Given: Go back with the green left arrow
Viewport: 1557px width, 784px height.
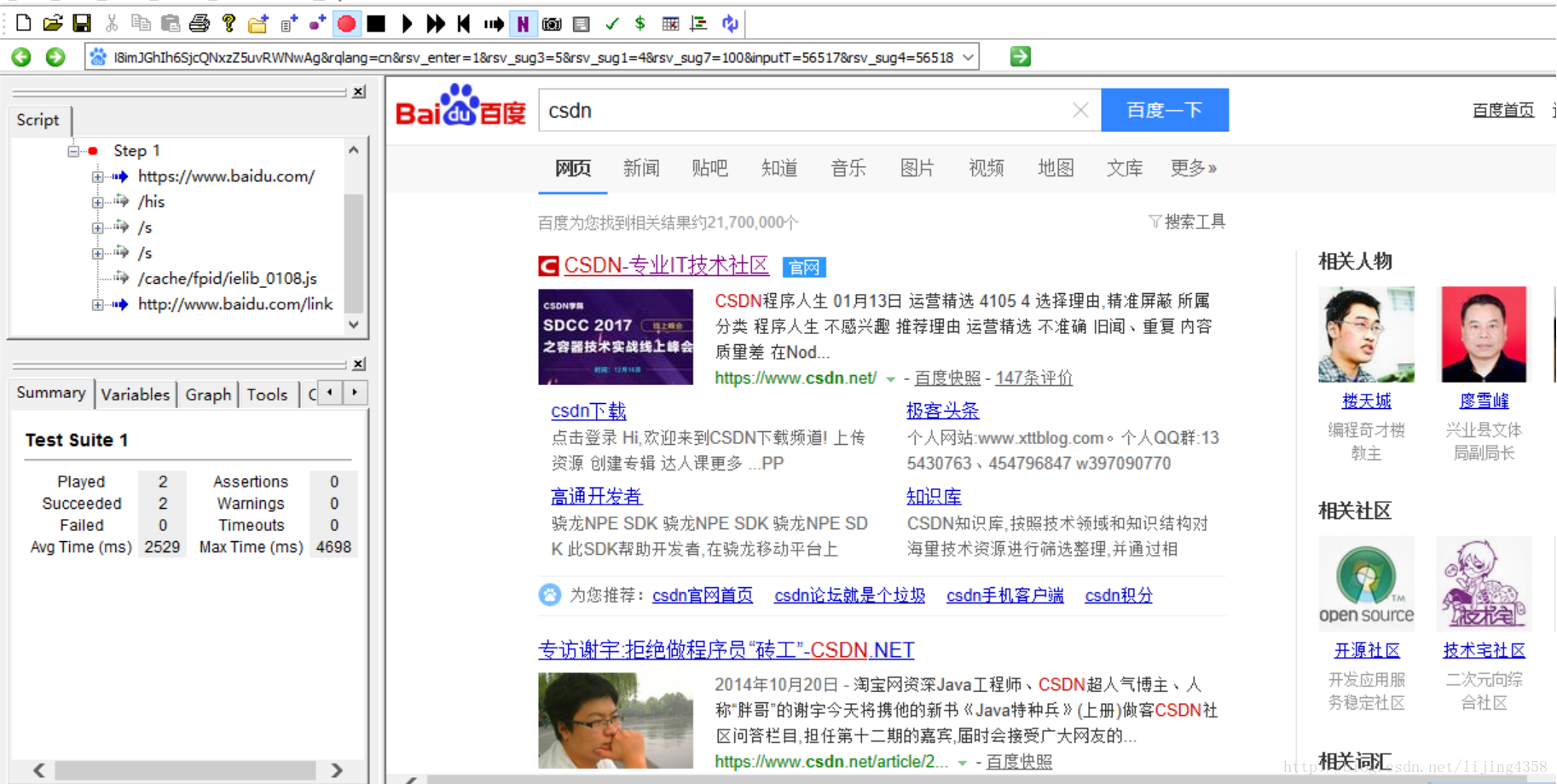Looking at the screenshot, I should point(22,57).
